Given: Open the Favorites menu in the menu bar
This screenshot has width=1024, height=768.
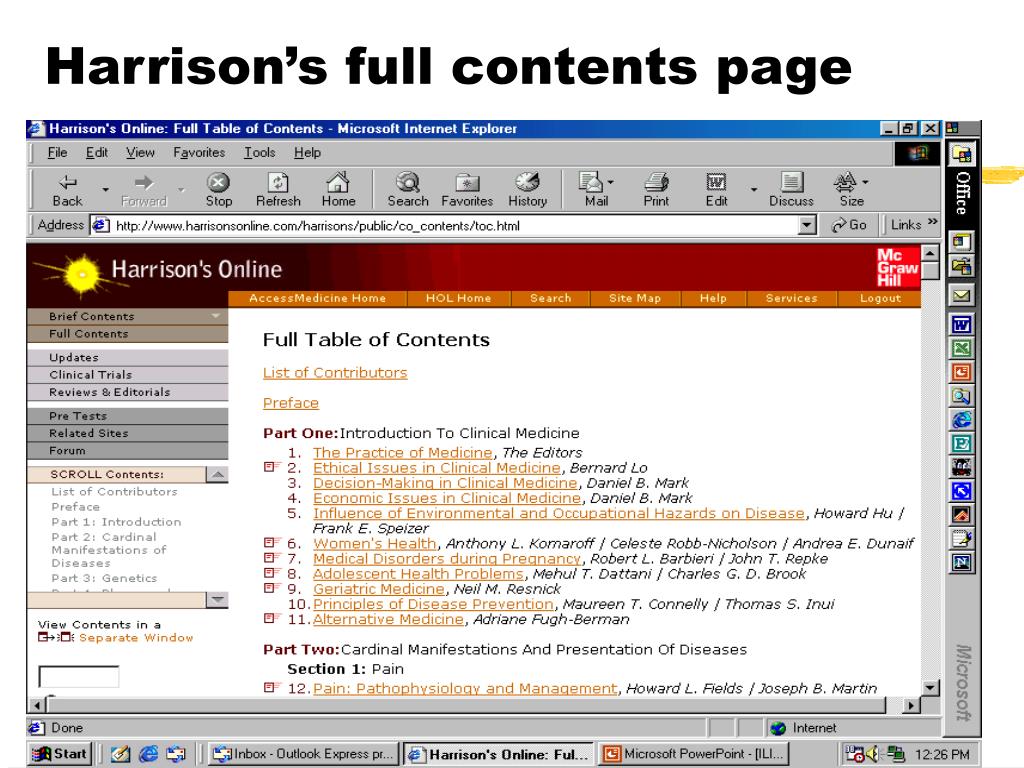Looking at the screenshot, I should (199, 153).
